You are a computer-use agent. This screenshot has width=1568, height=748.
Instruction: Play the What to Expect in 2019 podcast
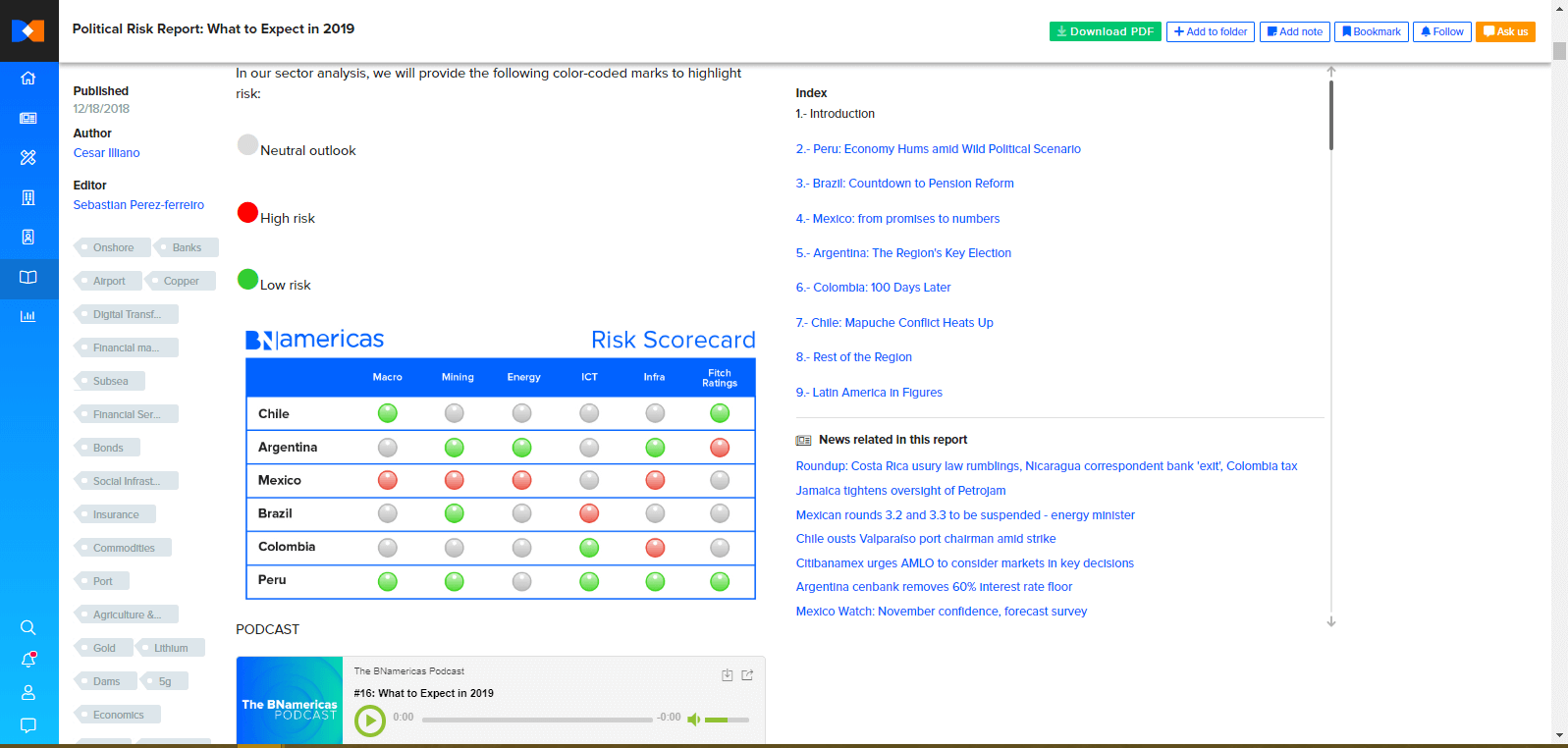370,721
